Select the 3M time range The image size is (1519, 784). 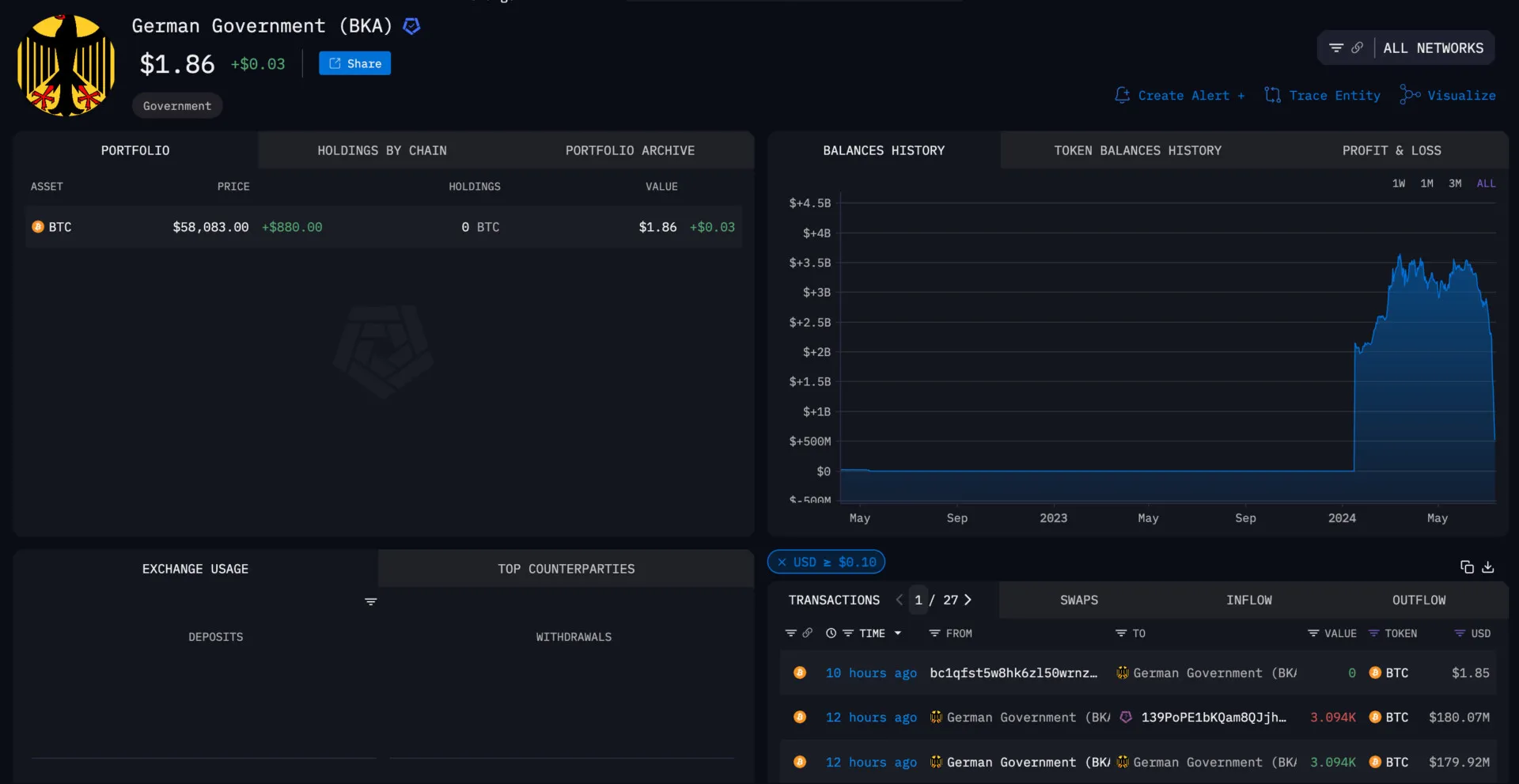pyautogui.click(x=1455, y=184)
